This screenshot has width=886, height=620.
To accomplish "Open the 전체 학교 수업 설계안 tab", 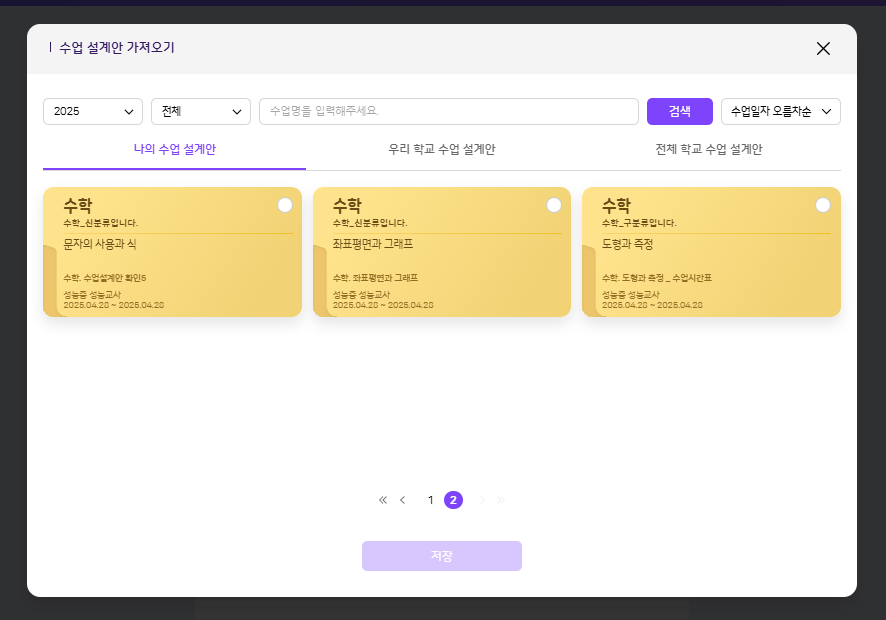I will coord(708,149).
